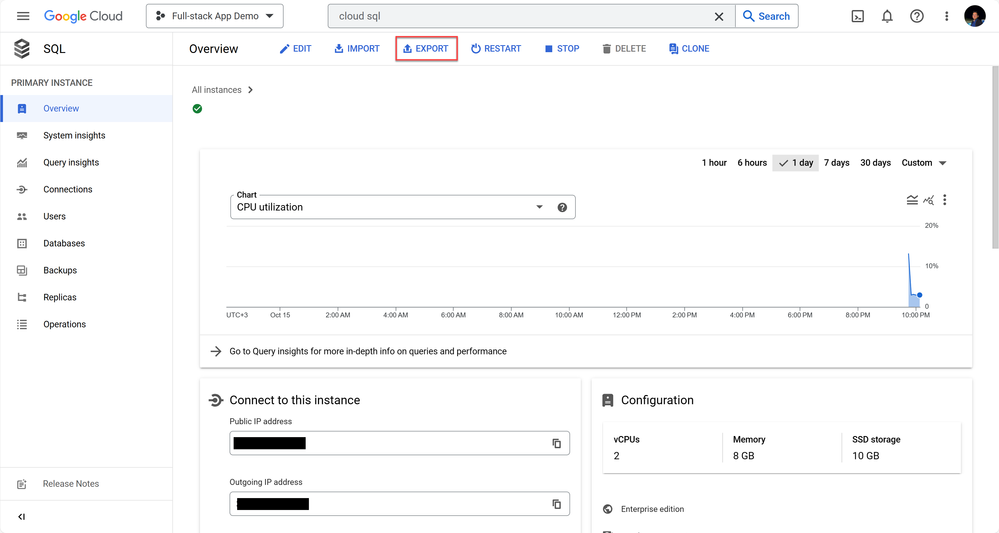Viewport: 999px width, 533px height.
Task: Open the Full-stack App Demo project picker
Action: pos(215,16)
